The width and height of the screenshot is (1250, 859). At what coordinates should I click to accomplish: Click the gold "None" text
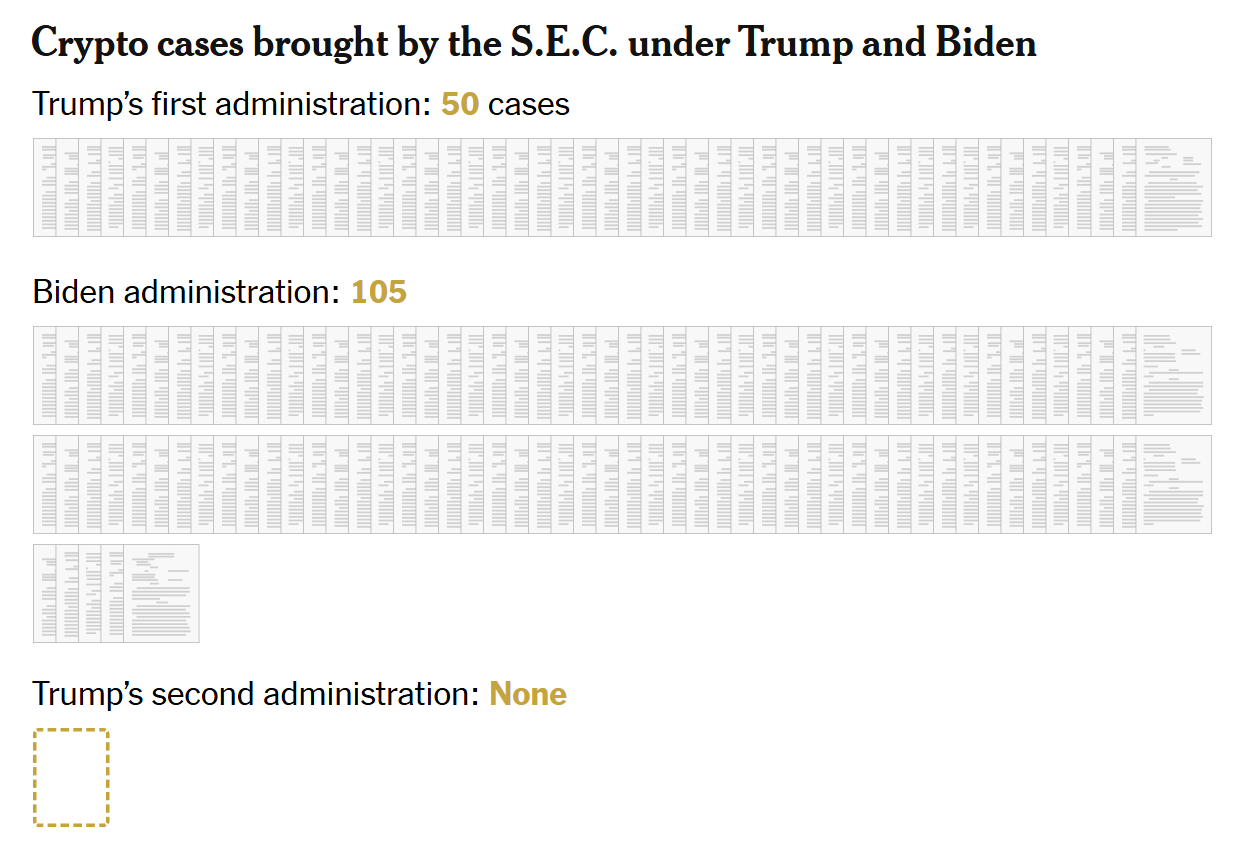tap(527, 694)
